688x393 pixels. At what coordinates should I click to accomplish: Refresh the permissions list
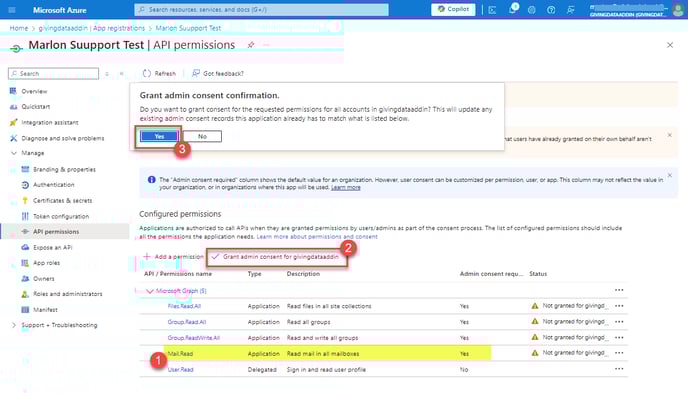(x=159, y=73)
